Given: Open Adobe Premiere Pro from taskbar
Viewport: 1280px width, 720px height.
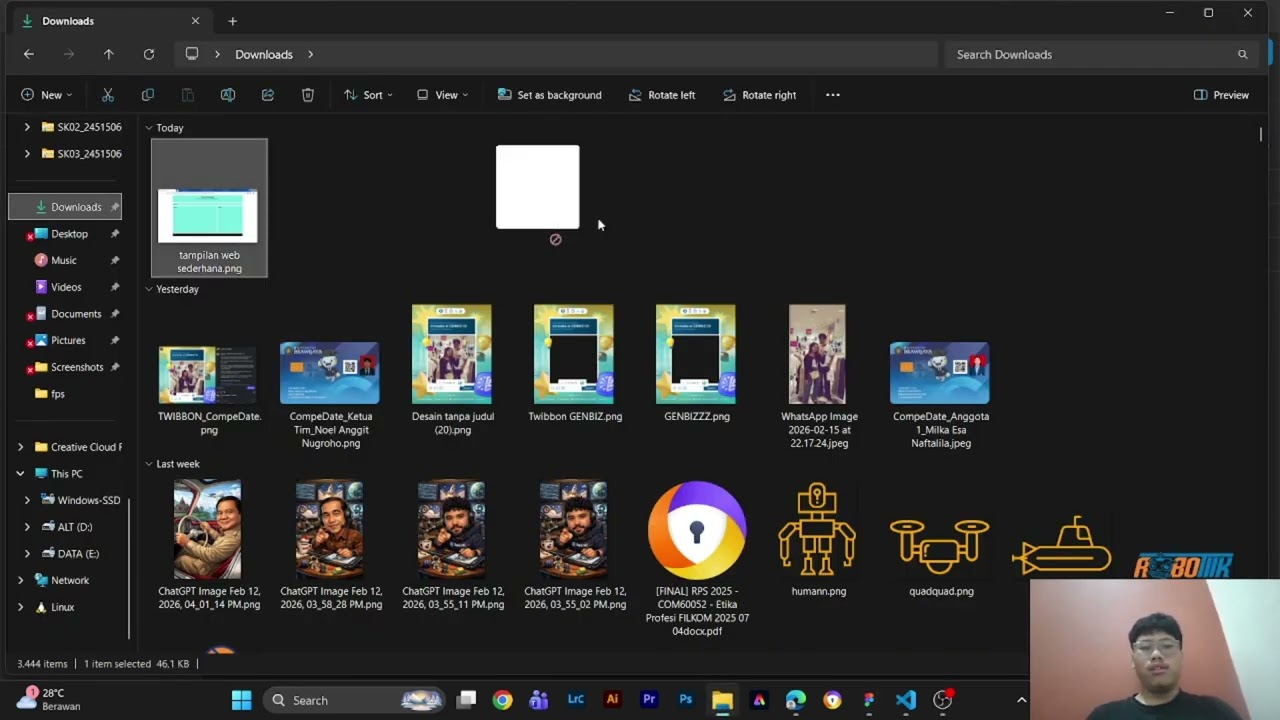Looking at the screenshot, I should pyautogui.click(x=649, y=700).
